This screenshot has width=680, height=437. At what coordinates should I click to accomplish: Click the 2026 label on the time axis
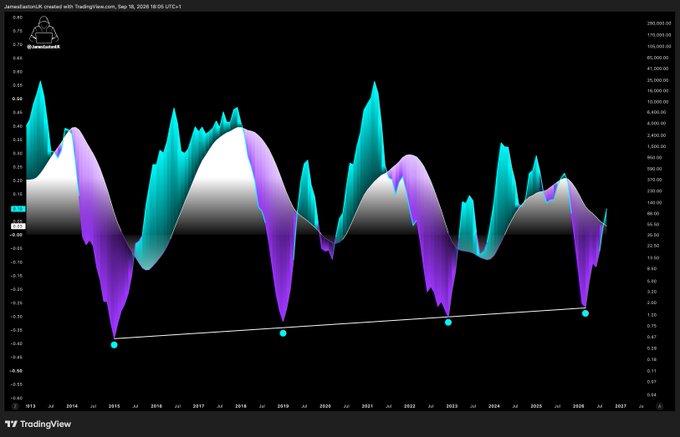578,407
